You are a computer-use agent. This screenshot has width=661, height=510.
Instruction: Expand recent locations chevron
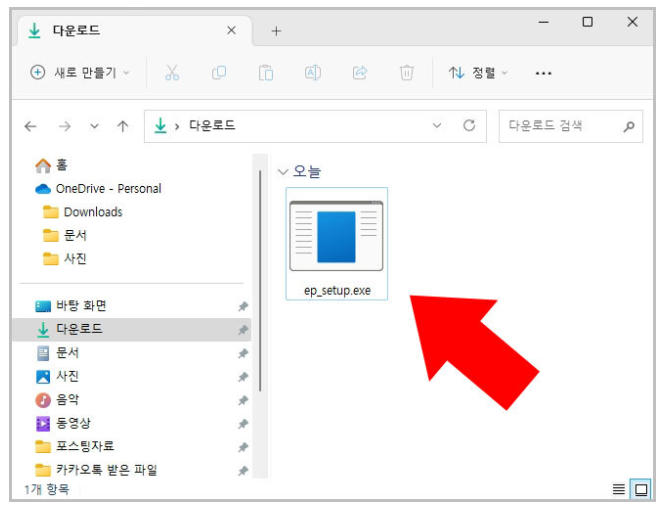94,126
